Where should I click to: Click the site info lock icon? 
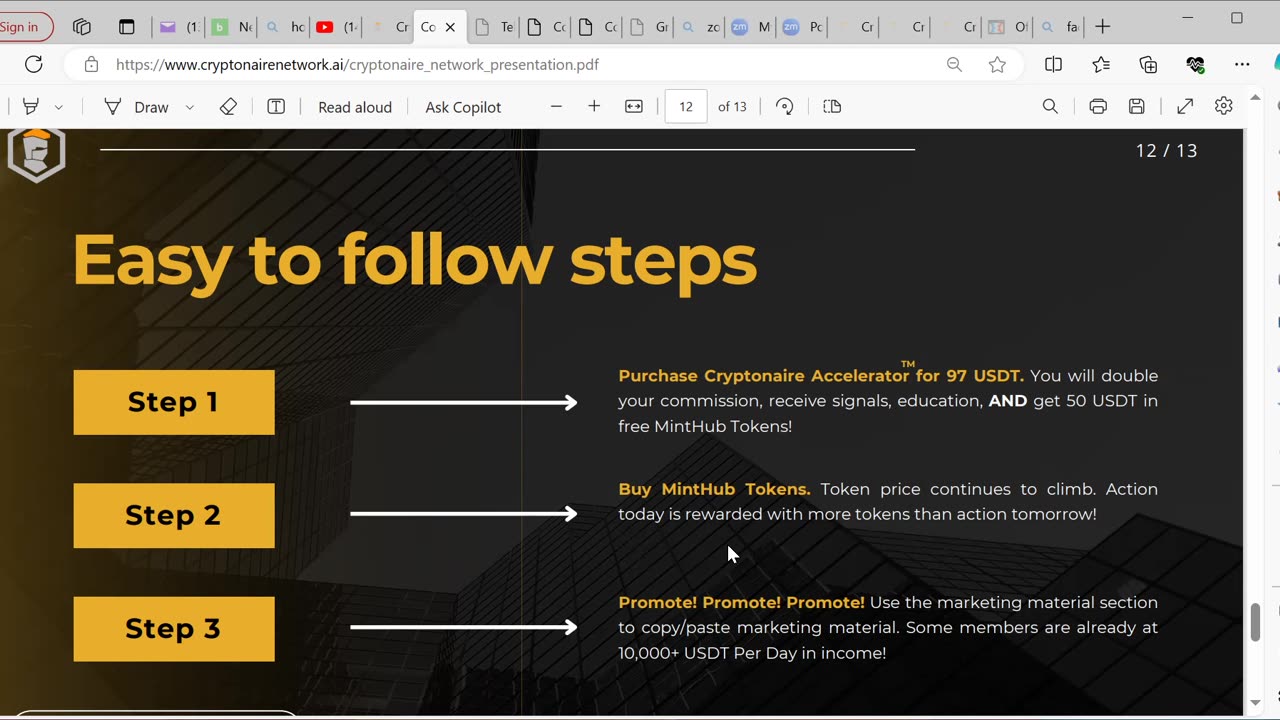91,64
